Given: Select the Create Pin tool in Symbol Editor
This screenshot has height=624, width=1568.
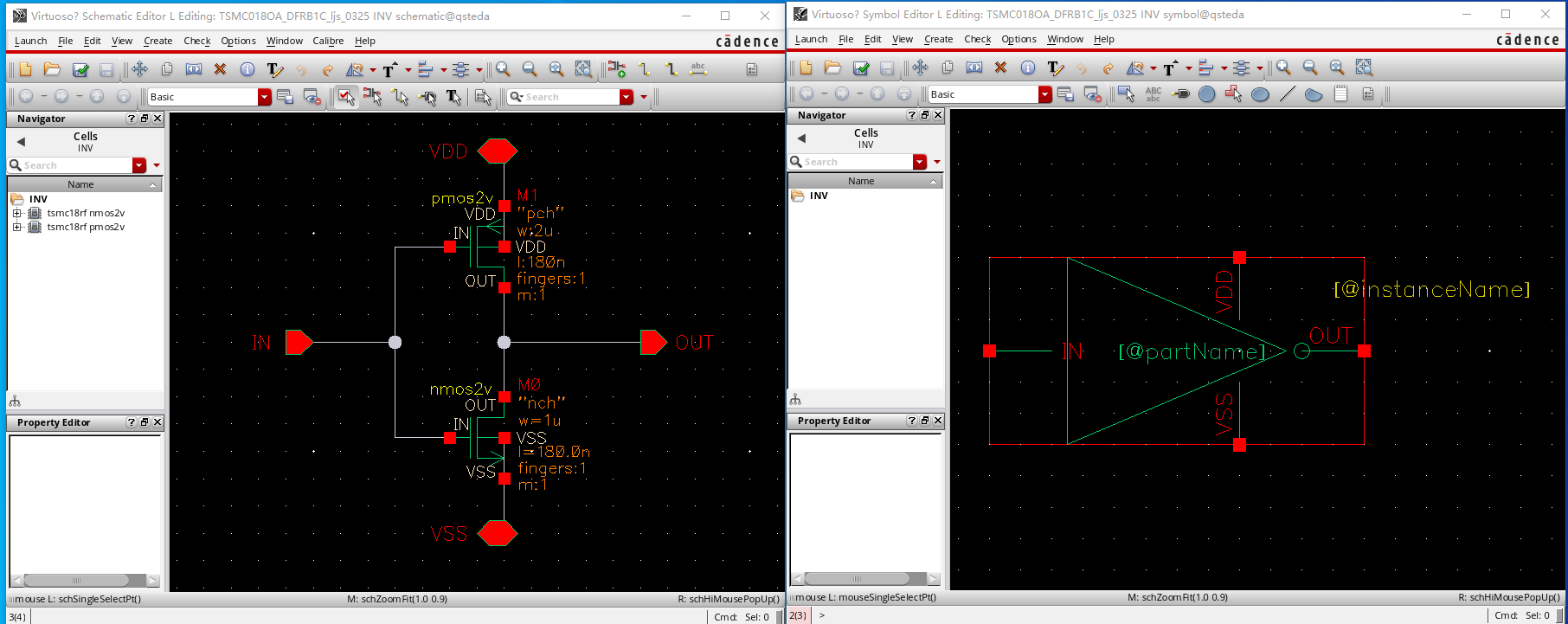Looking at the screenshot, I should tap(1180, 93).
